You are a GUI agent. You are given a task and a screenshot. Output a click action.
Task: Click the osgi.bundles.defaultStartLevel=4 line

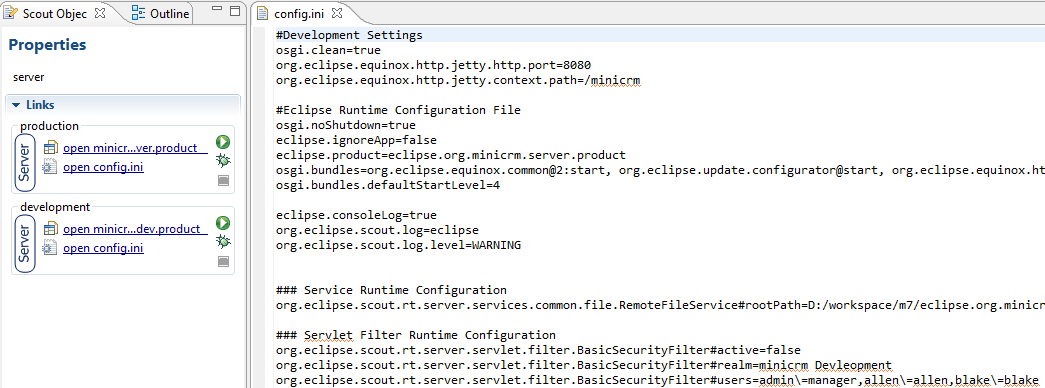tap(388, 185)
